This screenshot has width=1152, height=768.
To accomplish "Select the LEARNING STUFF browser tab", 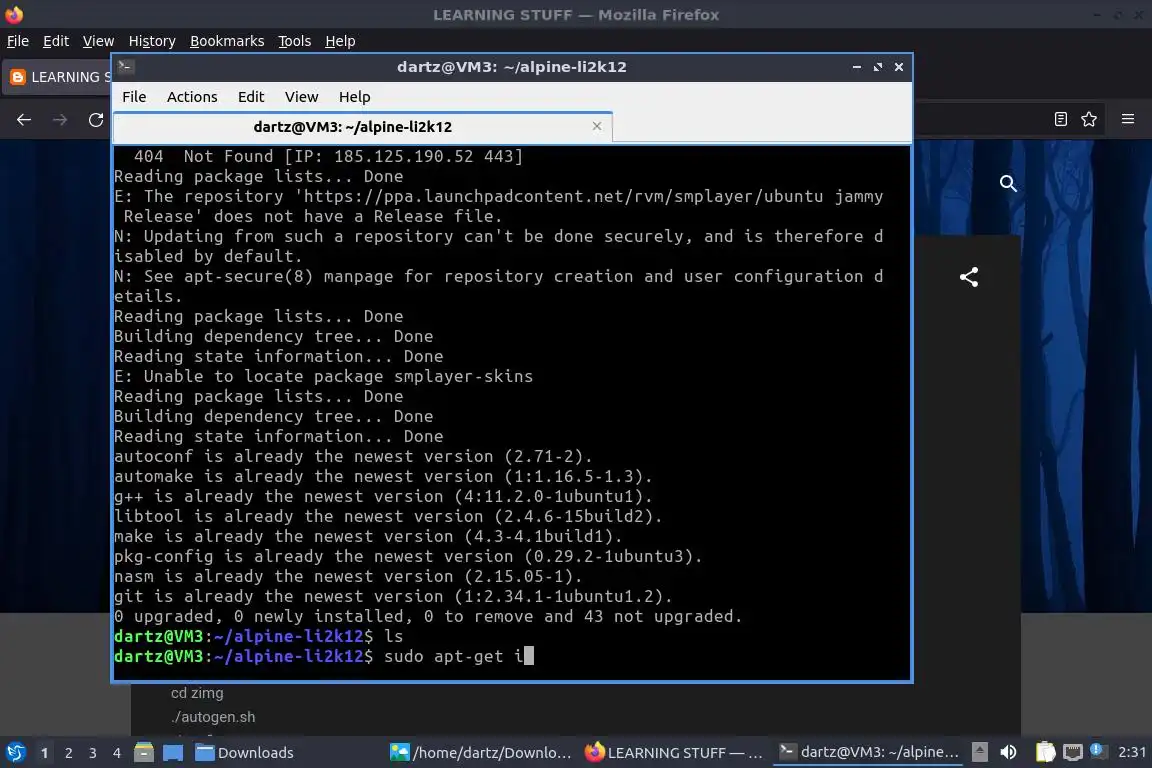I will (58, 76).
